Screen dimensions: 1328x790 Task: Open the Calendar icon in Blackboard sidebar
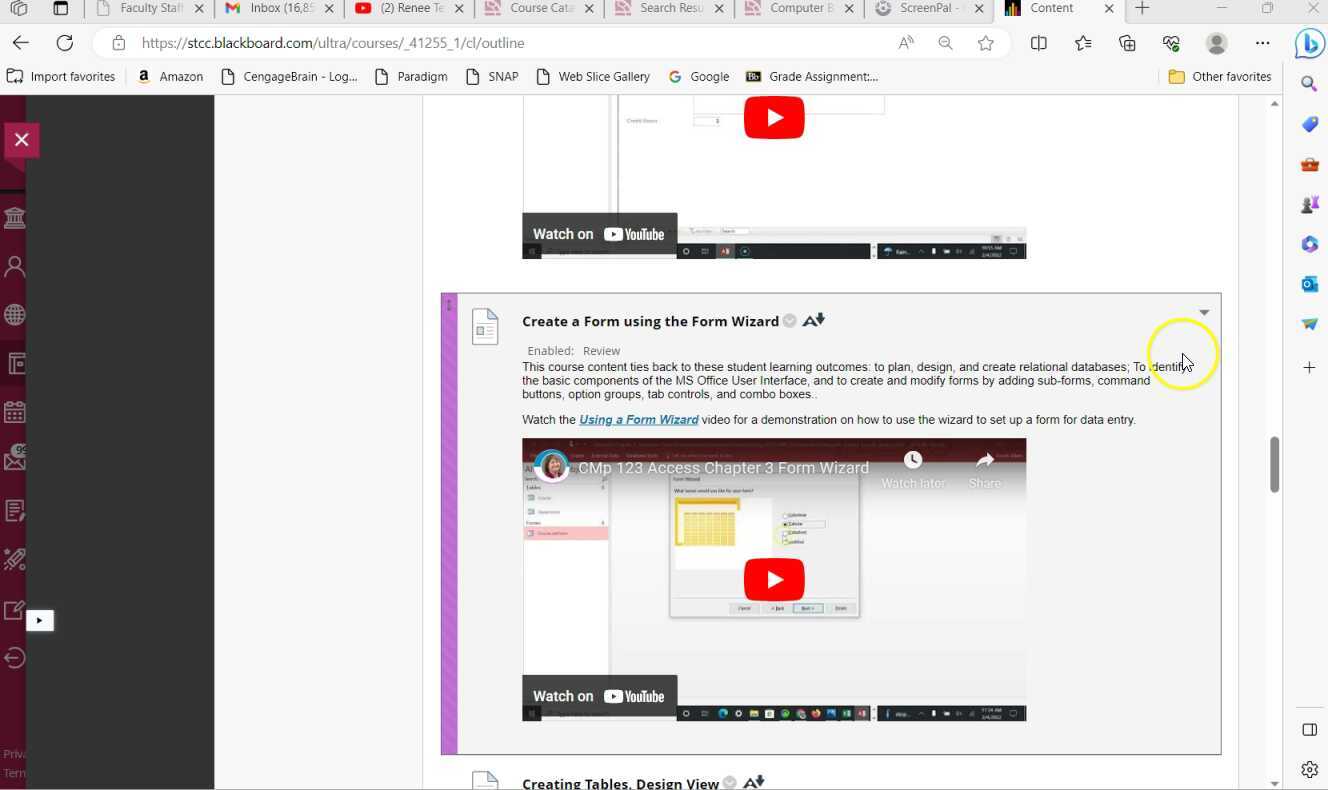point(15,412)
